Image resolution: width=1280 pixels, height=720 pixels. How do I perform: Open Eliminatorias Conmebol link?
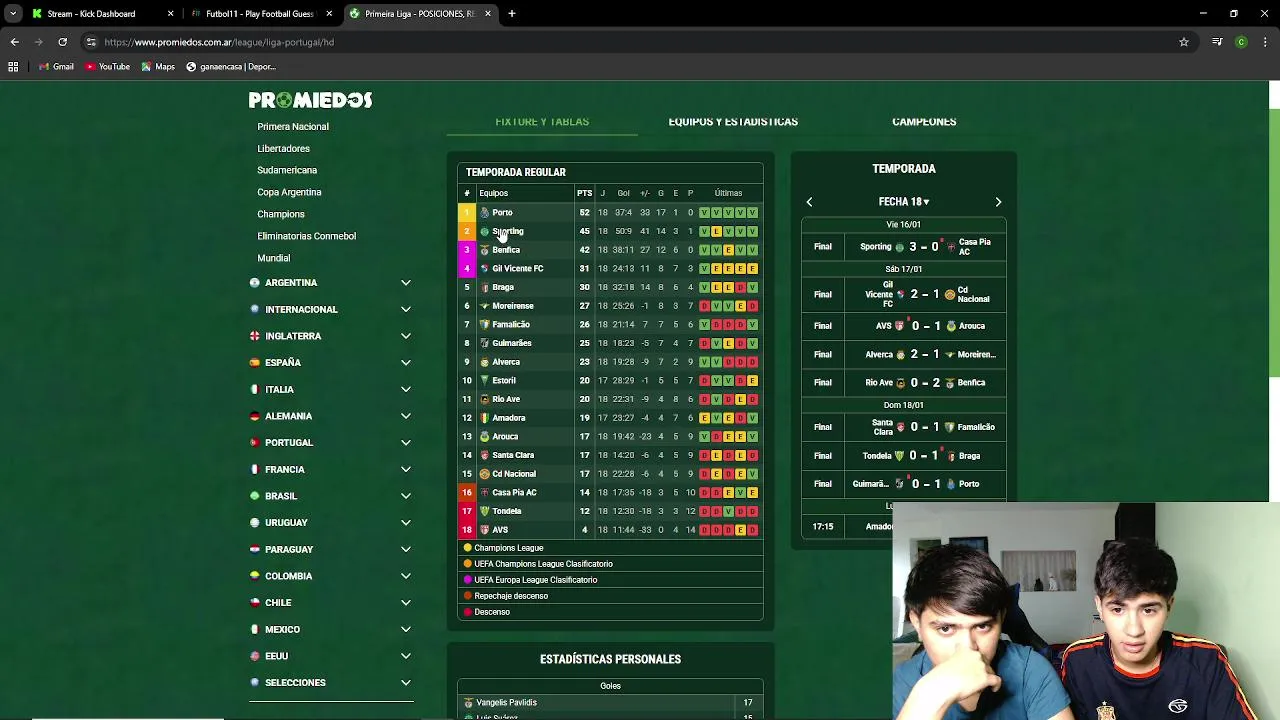coord(306,236)
